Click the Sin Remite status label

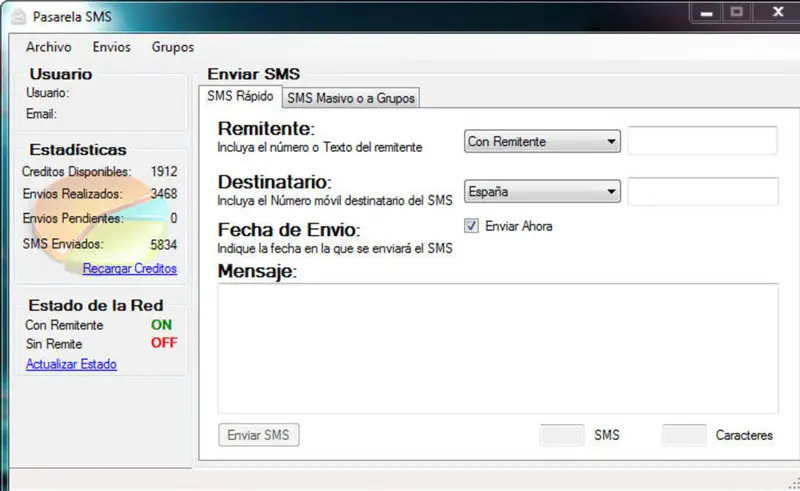[54, 344]
